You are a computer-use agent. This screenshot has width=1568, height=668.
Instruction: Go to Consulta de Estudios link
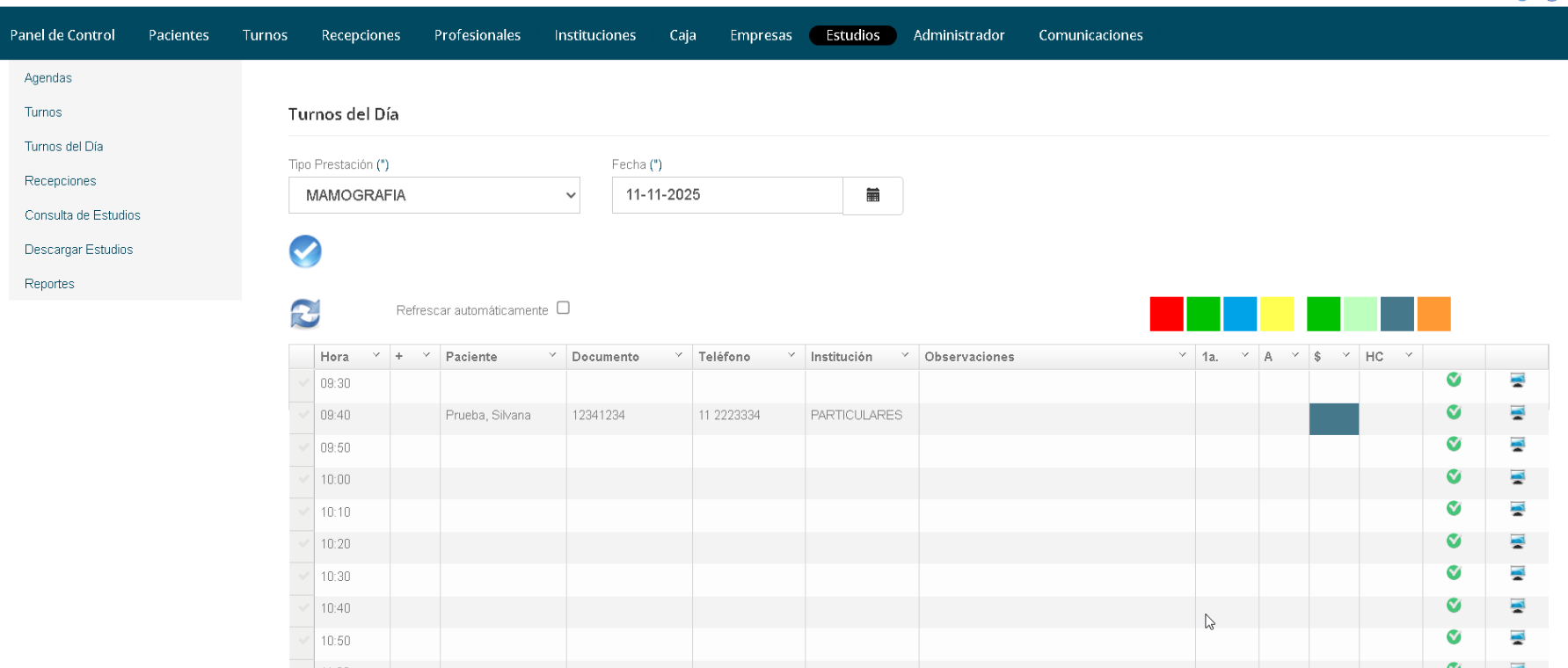pos(83,215)
